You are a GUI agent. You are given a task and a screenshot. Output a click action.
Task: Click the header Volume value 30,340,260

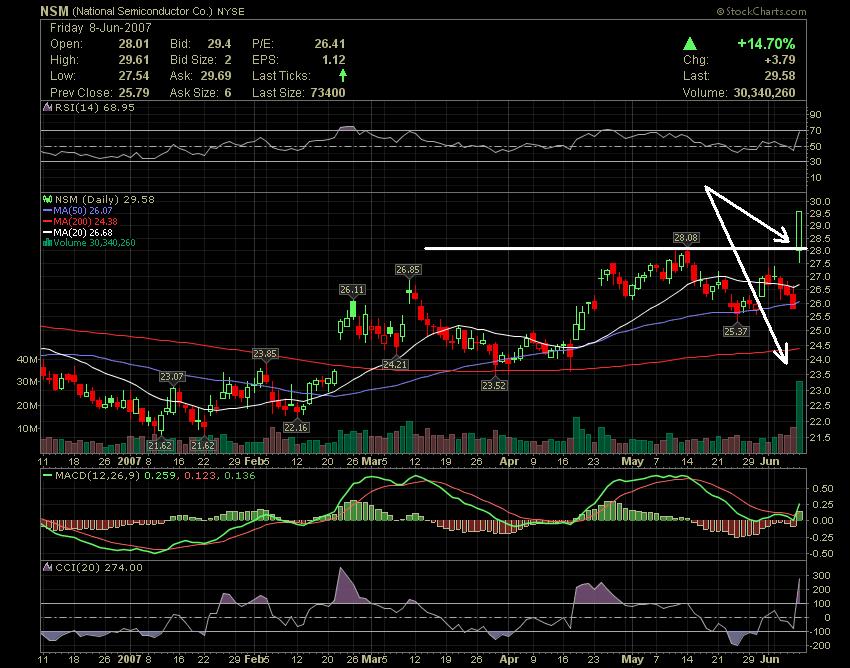[x=764, y=93]
